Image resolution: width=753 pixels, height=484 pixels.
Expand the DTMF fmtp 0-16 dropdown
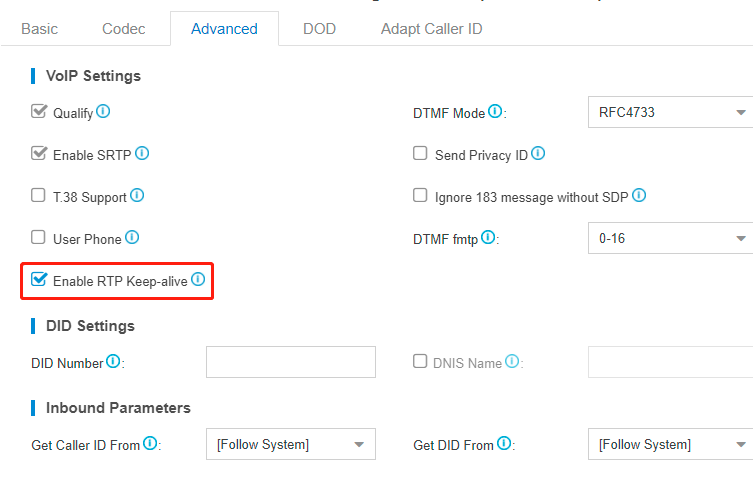(x=670, y=238)
